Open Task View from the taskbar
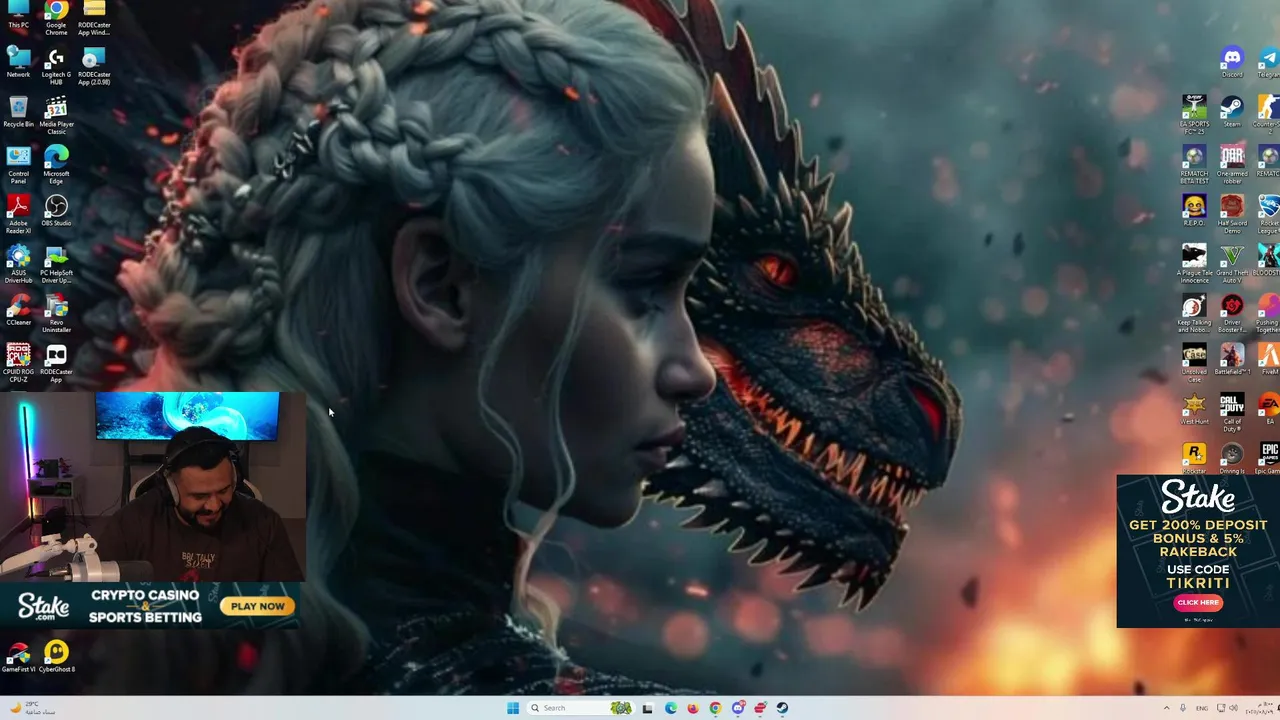 tap(648, 708)
